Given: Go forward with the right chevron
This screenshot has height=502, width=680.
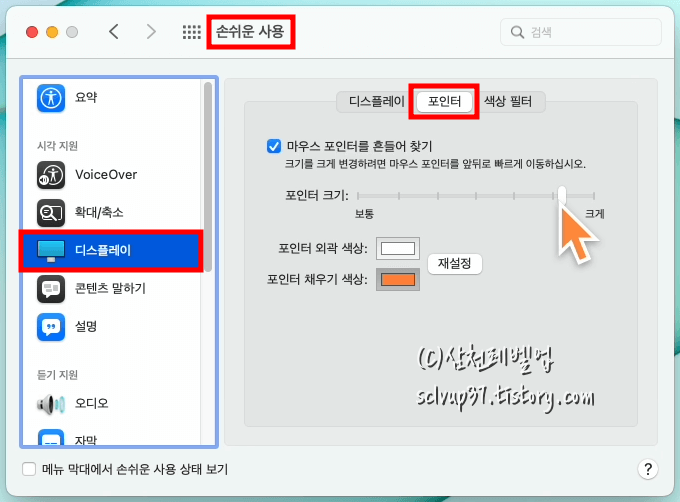Looking at the screenshot, I should click(x=151, y=32).
